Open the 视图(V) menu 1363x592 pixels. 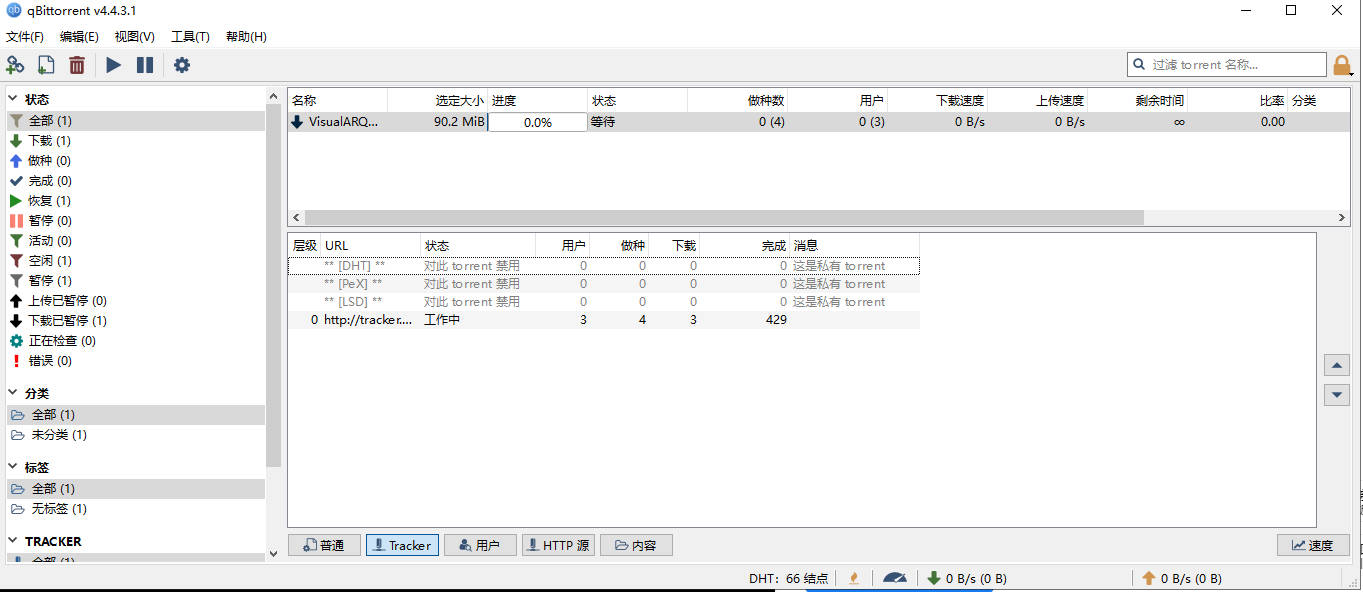point(134,36)
